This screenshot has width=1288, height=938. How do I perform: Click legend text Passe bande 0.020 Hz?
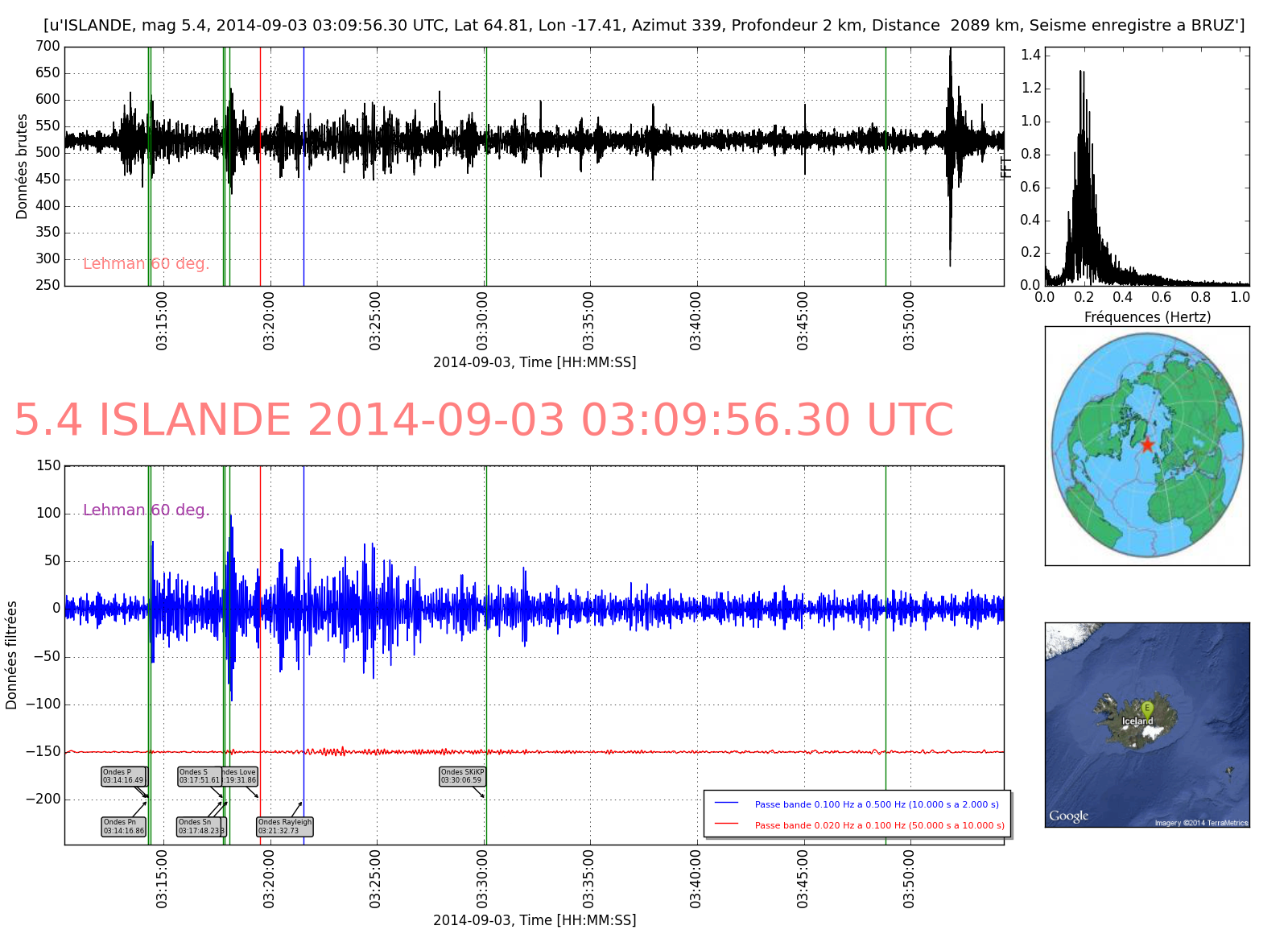(x=879, y=825)
